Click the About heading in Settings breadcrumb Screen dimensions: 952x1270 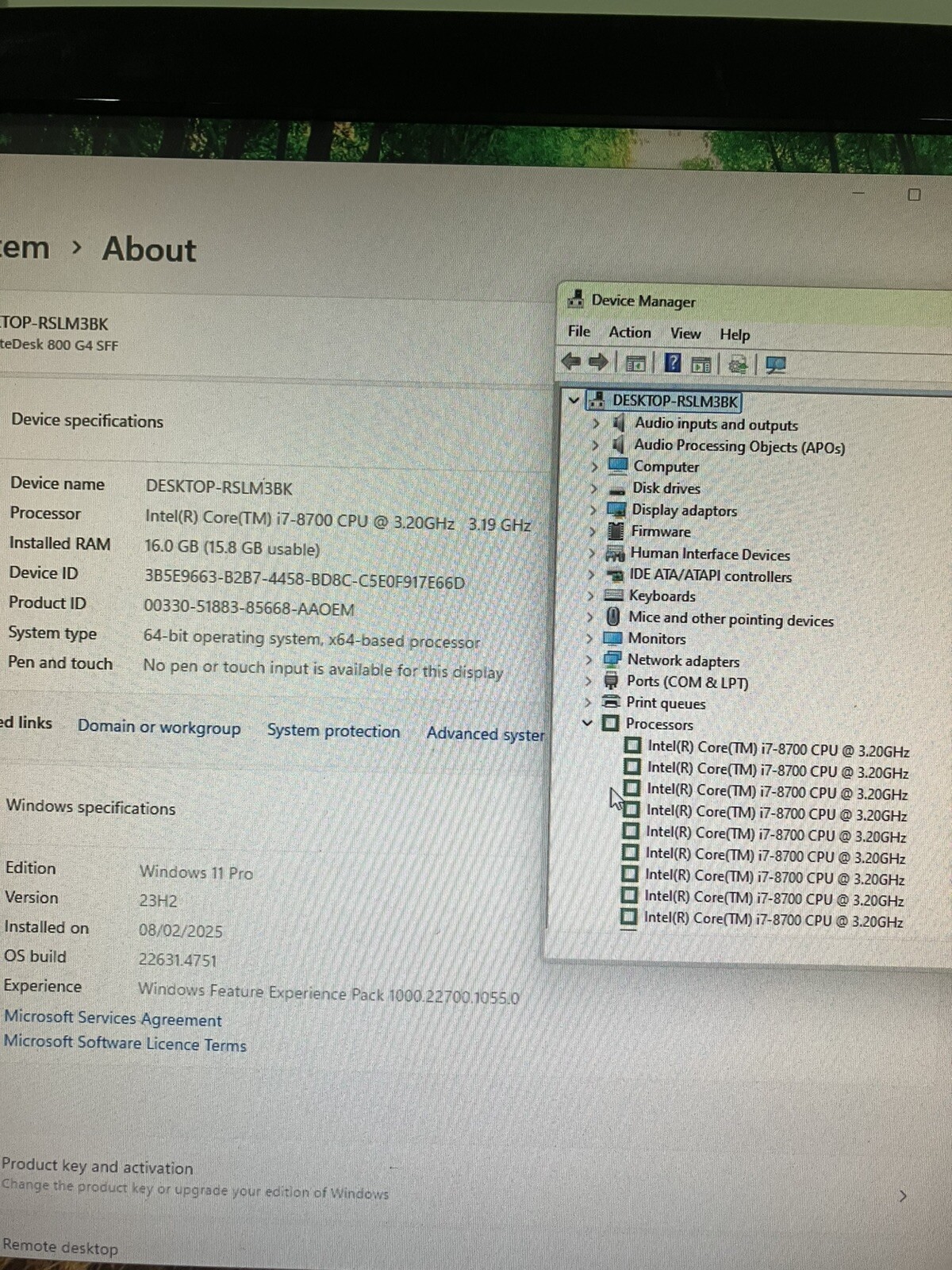tap(149, 248)
